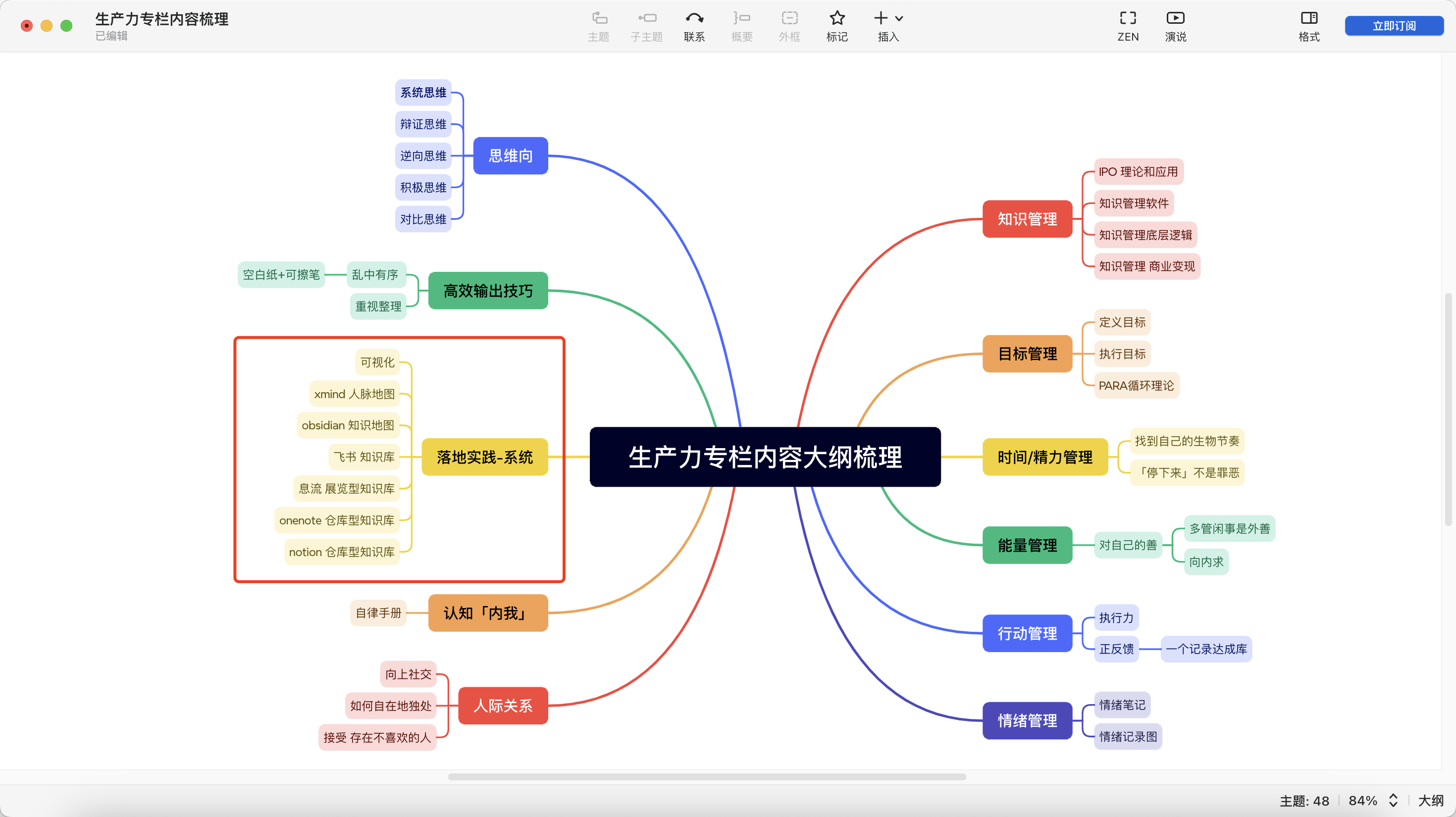Enter ZEN mode
The image size is (1456, 817).
1128,19
